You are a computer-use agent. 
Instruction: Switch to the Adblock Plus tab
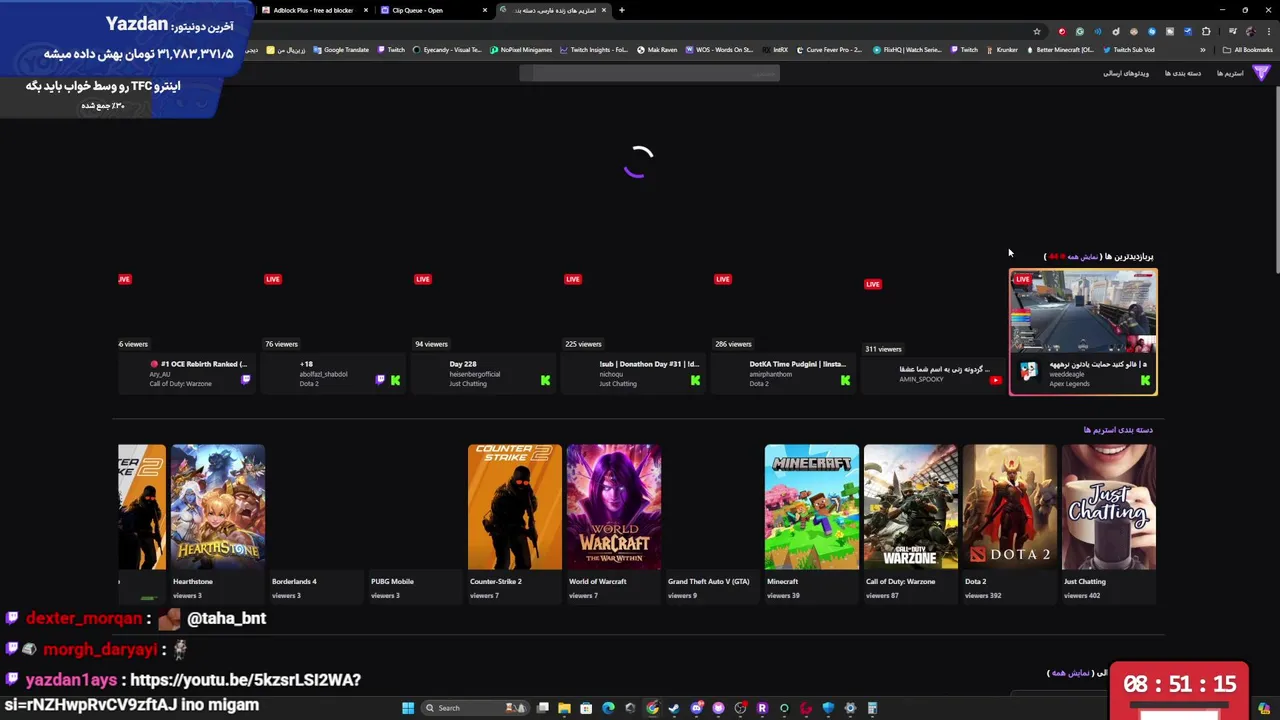click(314, 10)
